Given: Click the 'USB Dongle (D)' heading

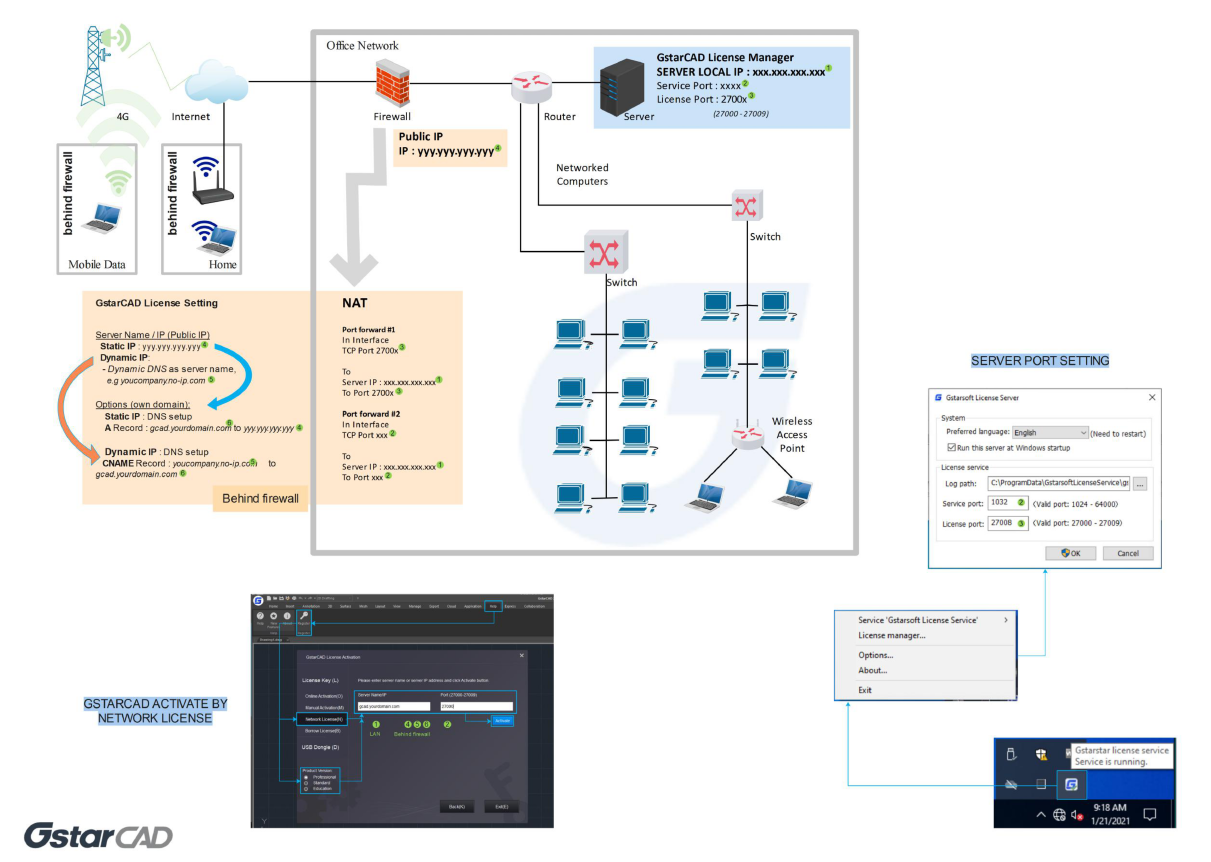Looking at the screenshot, I should [x=320, y=747].
